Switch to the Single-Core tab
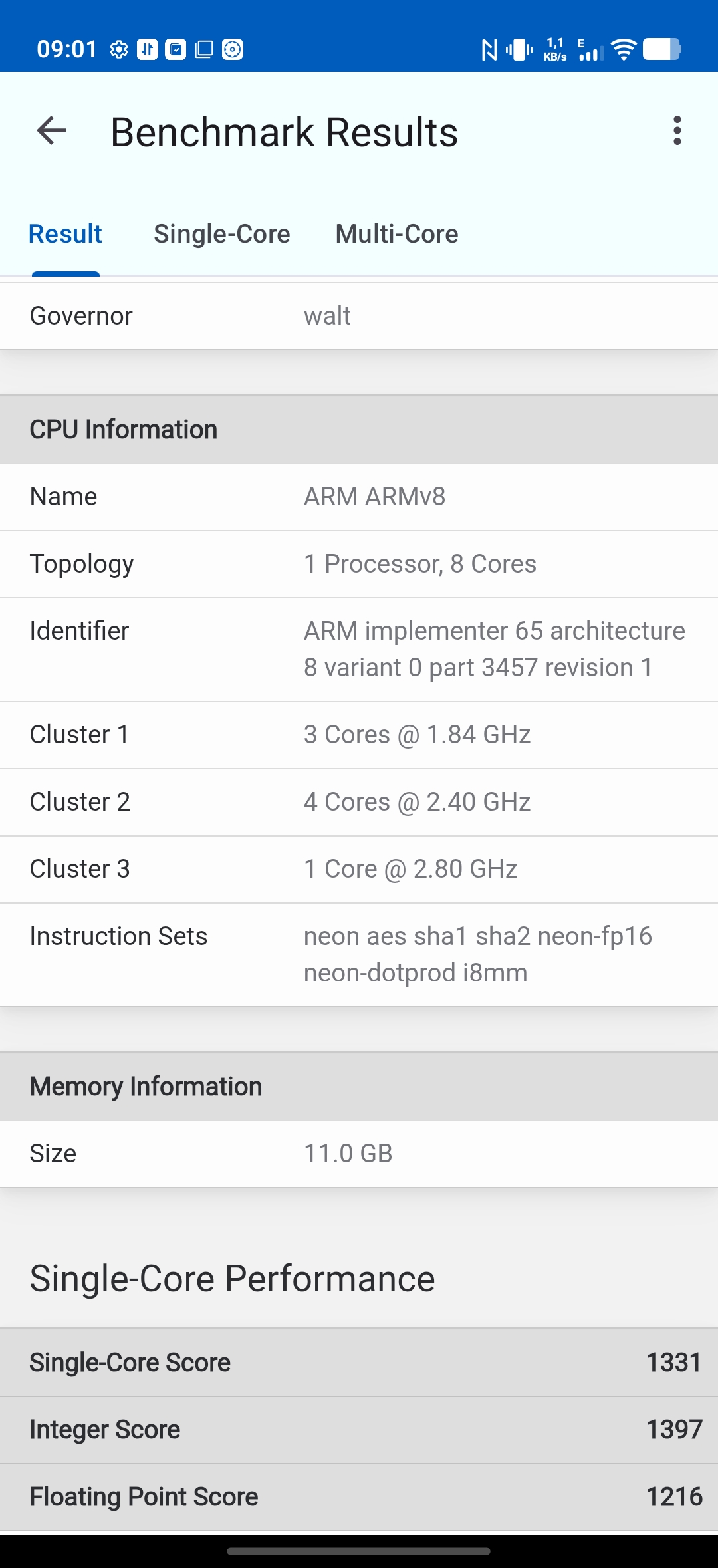Image resolution: width=718 pixels, height=1568 pixels. click(222, 234)
